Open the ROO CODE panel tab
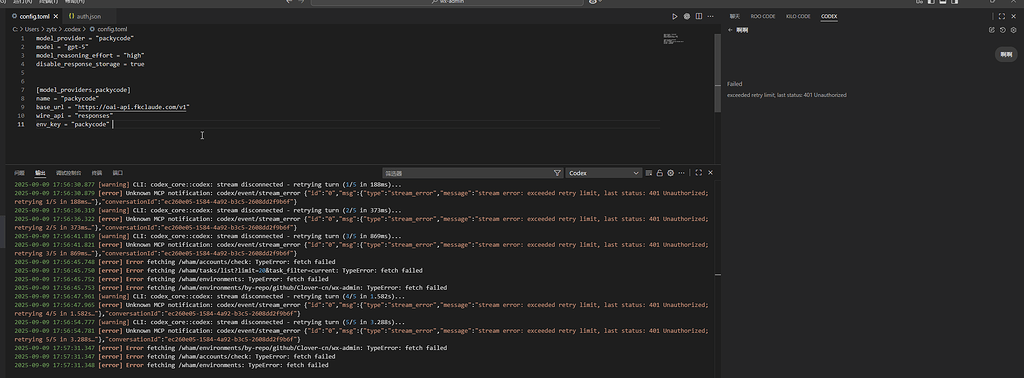Image resolution: width=1024 pixels, height=378 pixels. click(x=763, y=16)
